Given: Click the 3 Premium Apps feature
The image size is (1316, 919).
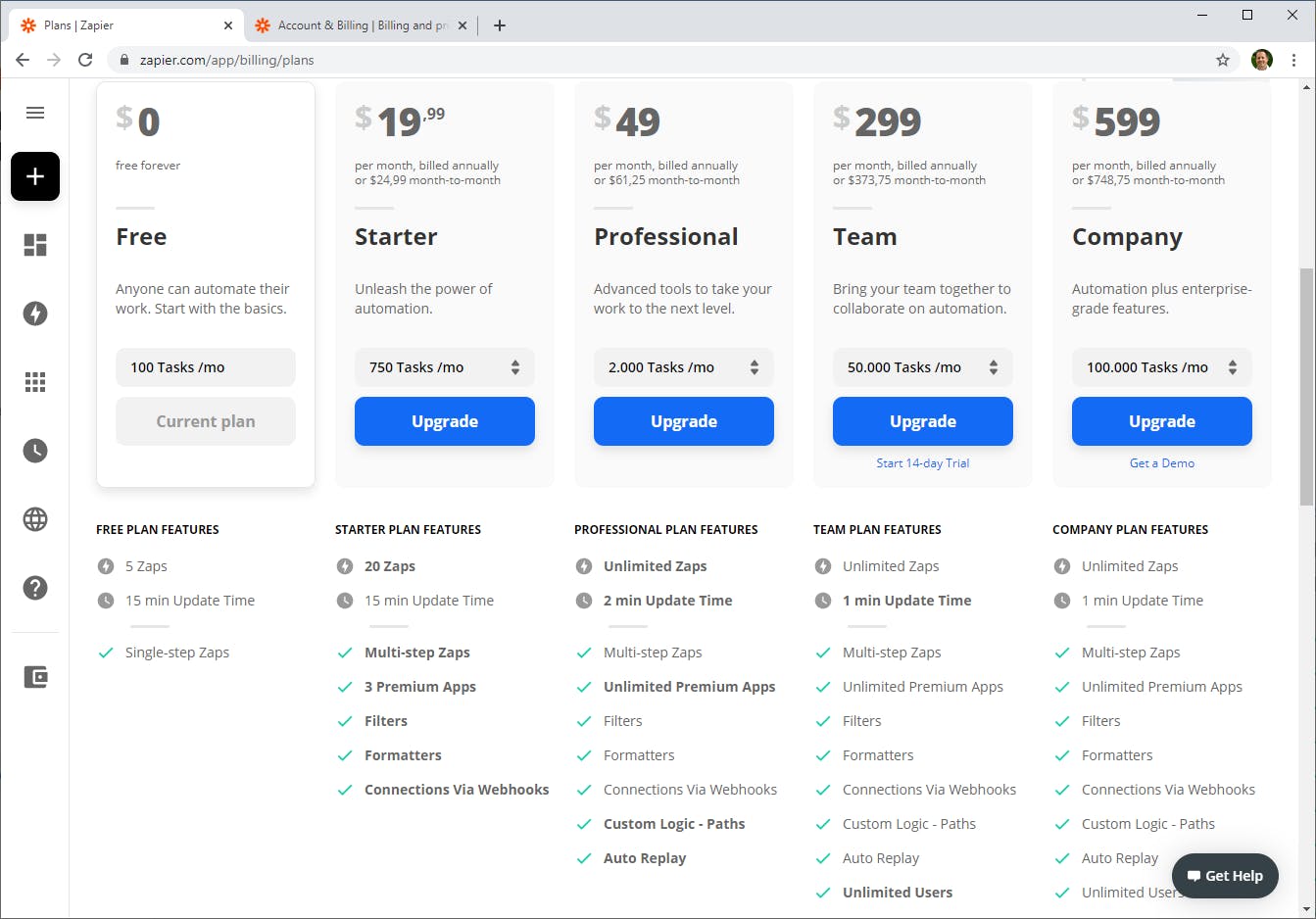Looking at the screenshot, I should coord(420,687).
